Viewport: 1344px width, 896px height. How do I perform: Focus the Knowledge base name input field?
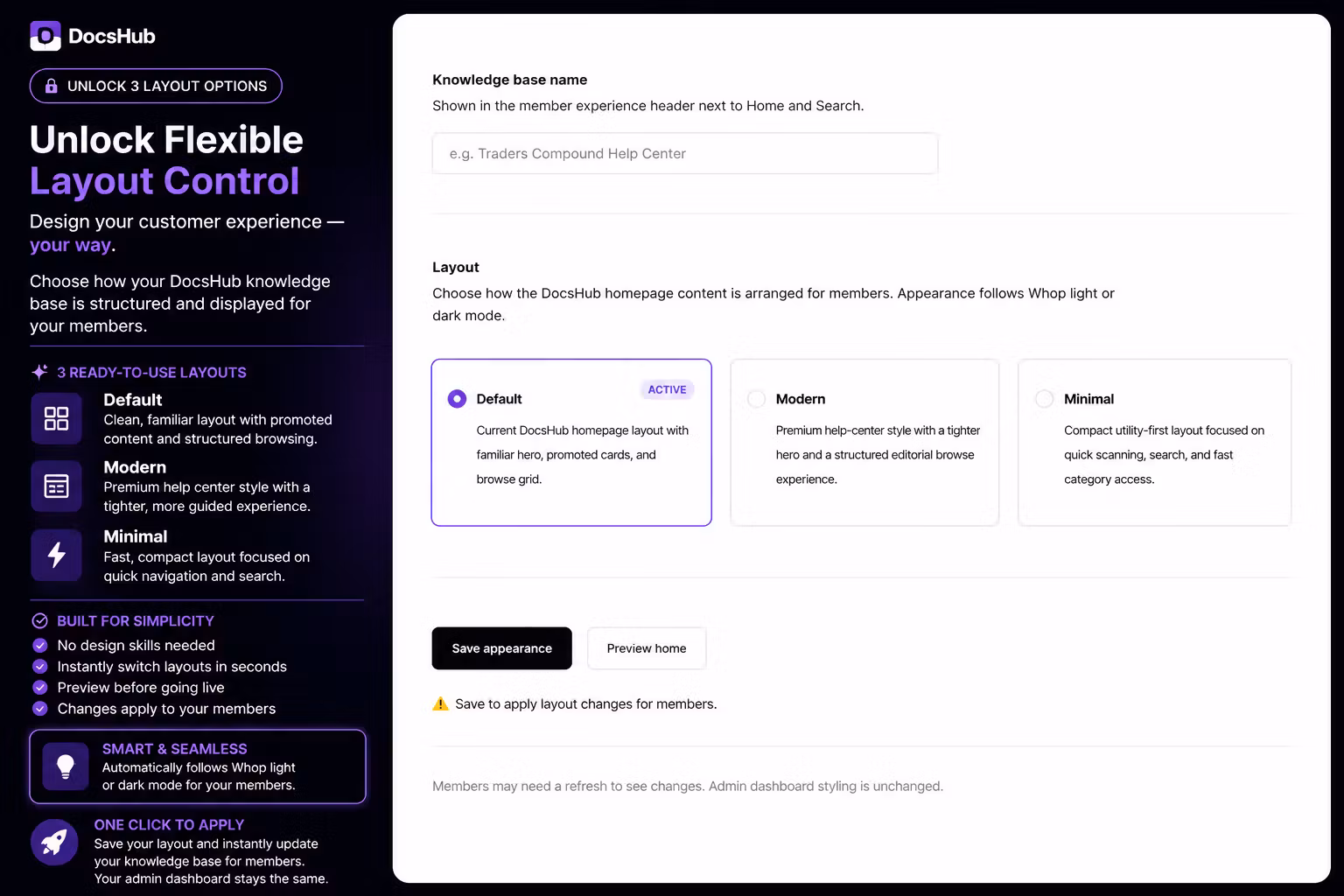point(685,153)
